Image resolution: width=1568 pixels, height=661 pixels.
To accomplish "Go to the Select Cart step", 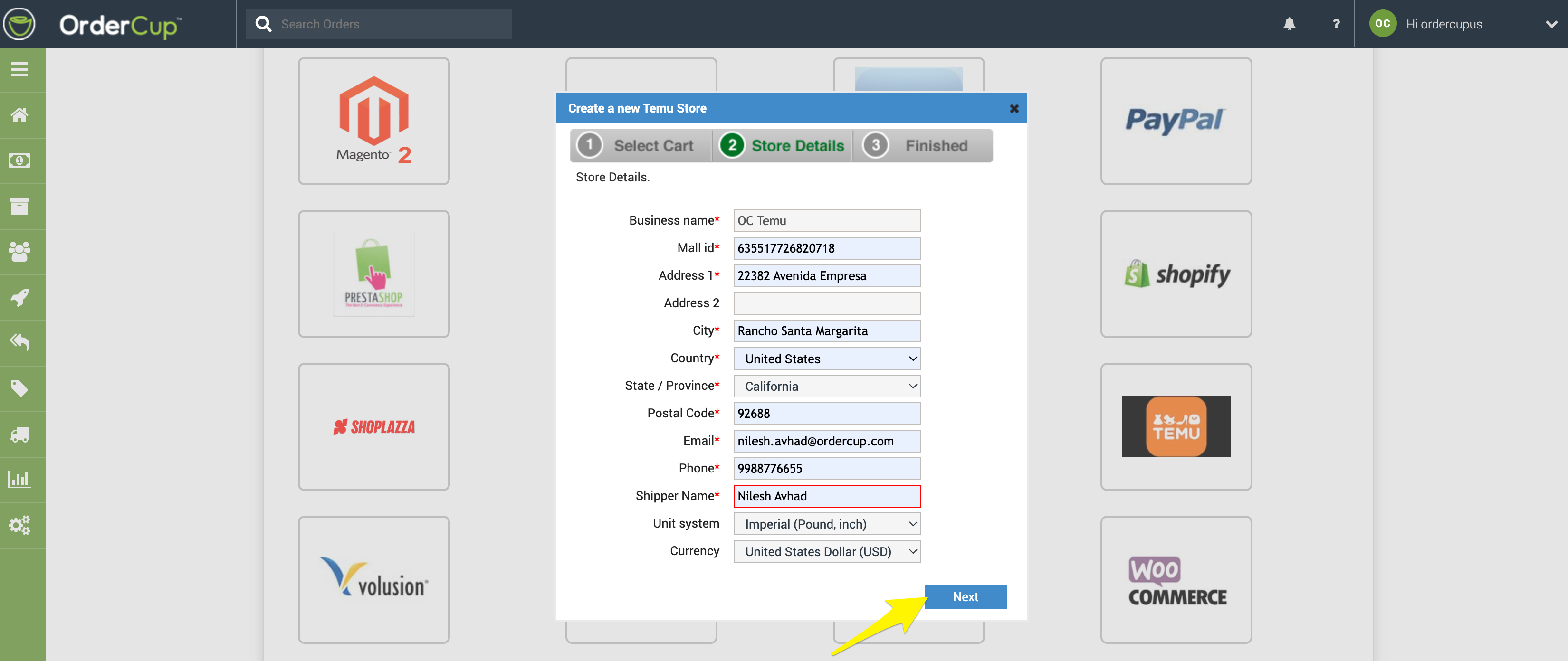I will [x=641, y=146].
